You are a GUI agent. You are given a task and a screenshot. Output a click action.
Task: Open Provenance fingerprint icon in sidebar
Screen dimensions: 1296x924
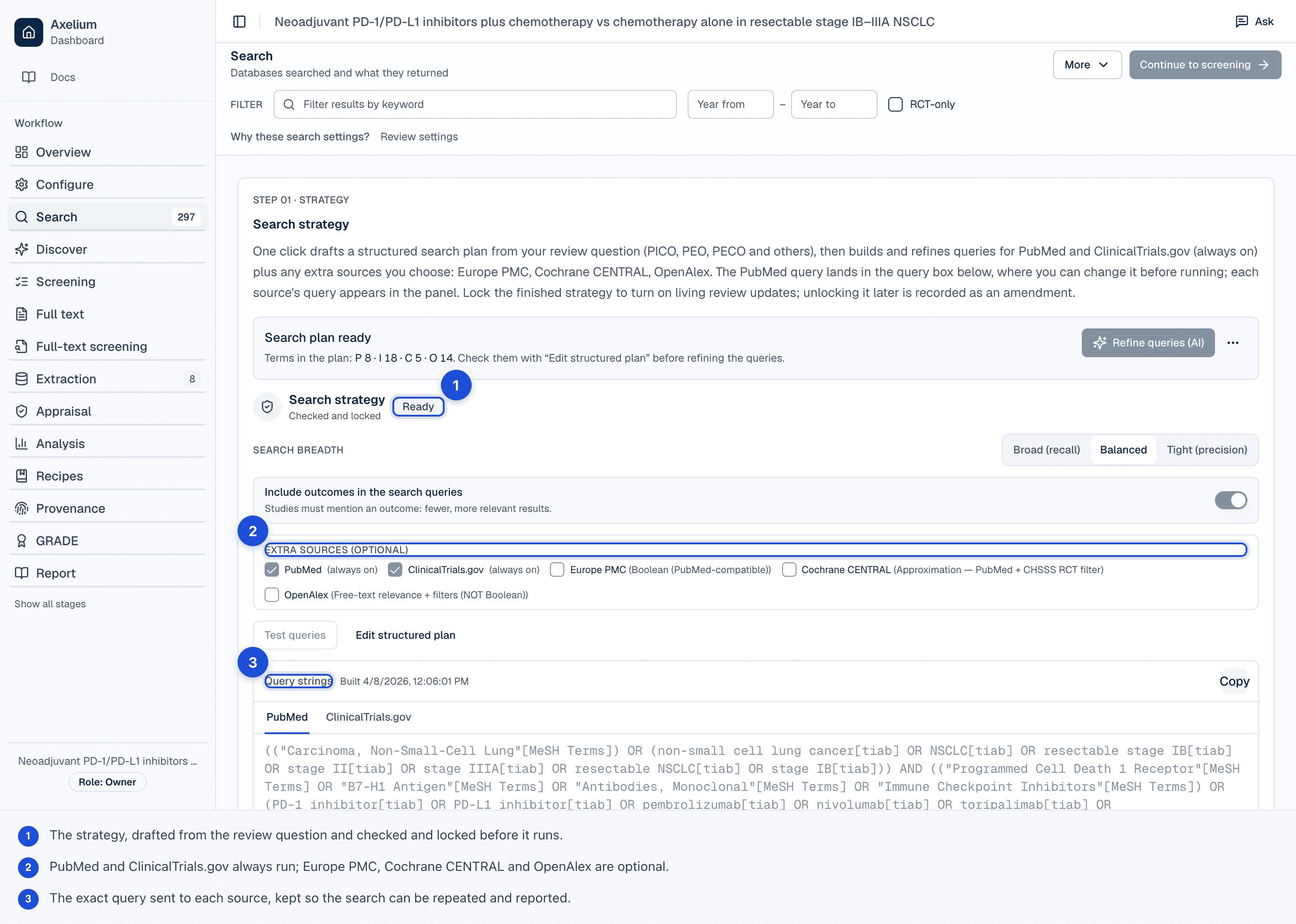point(22,509)
